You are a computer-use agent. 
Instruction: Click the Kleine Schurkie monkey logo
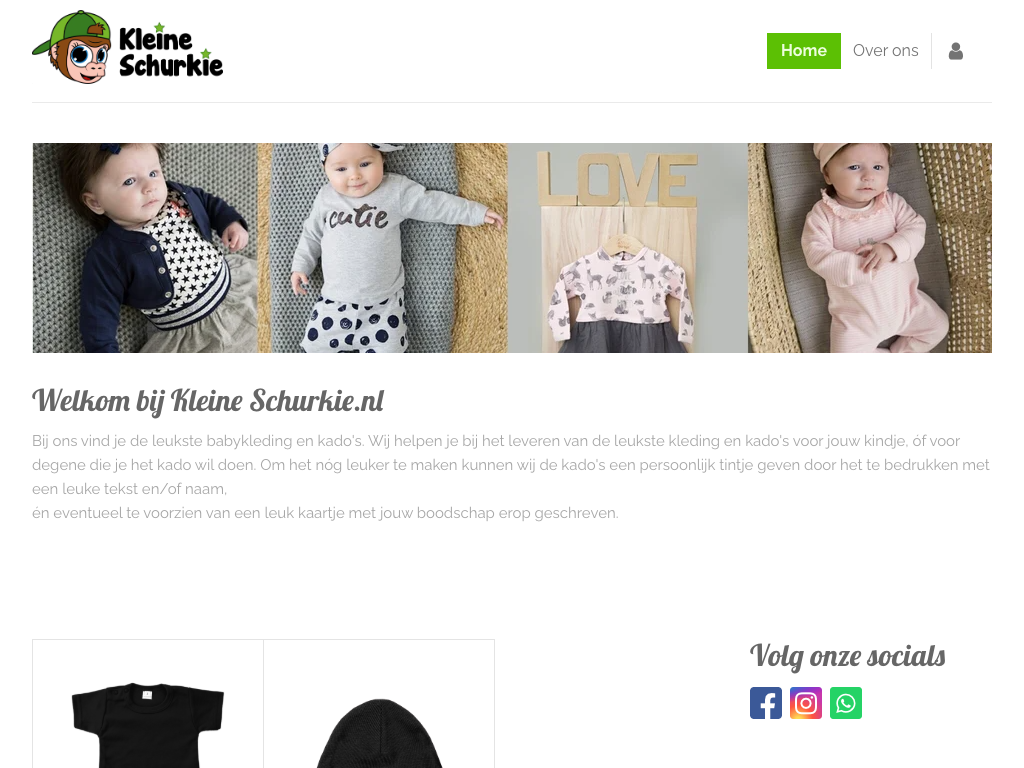72,47
